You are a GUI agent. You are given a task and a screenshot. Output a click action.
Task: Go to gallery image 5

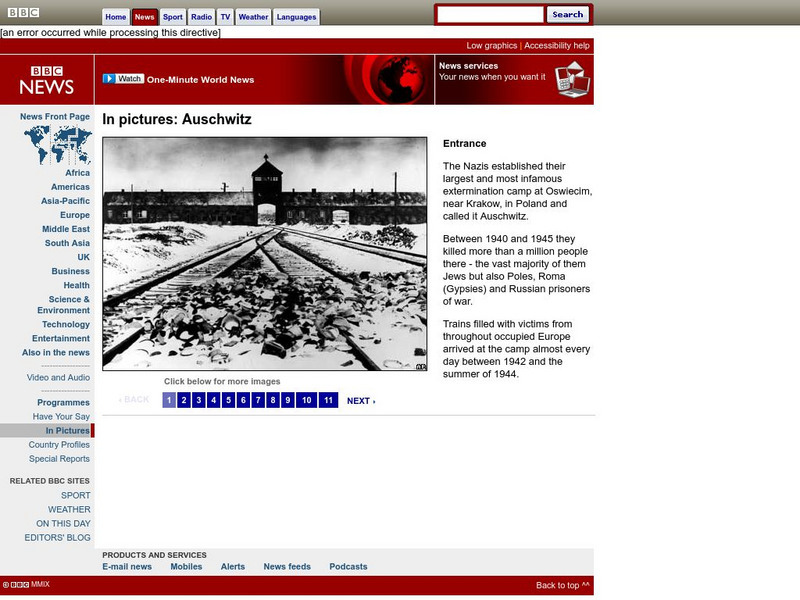pos(229,400)
